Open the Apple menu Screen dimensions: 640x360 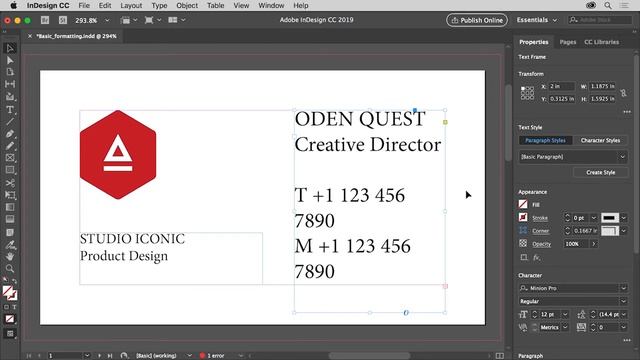[x=13, y=5]
